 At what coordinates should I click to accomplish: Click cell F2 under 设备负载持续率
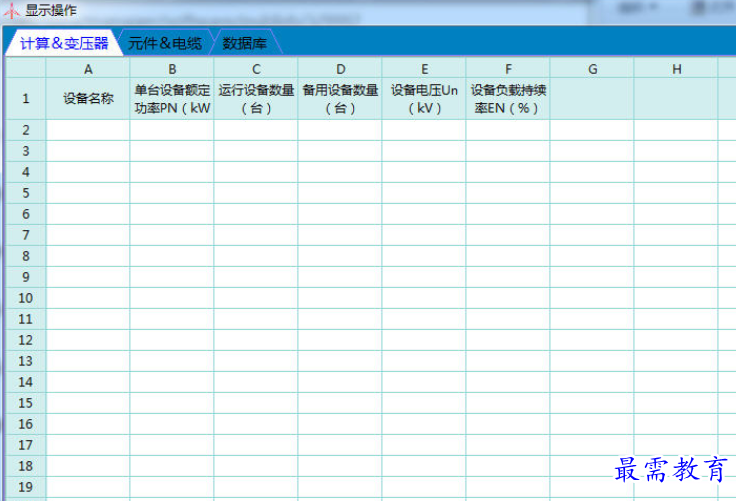coord(508,130)
